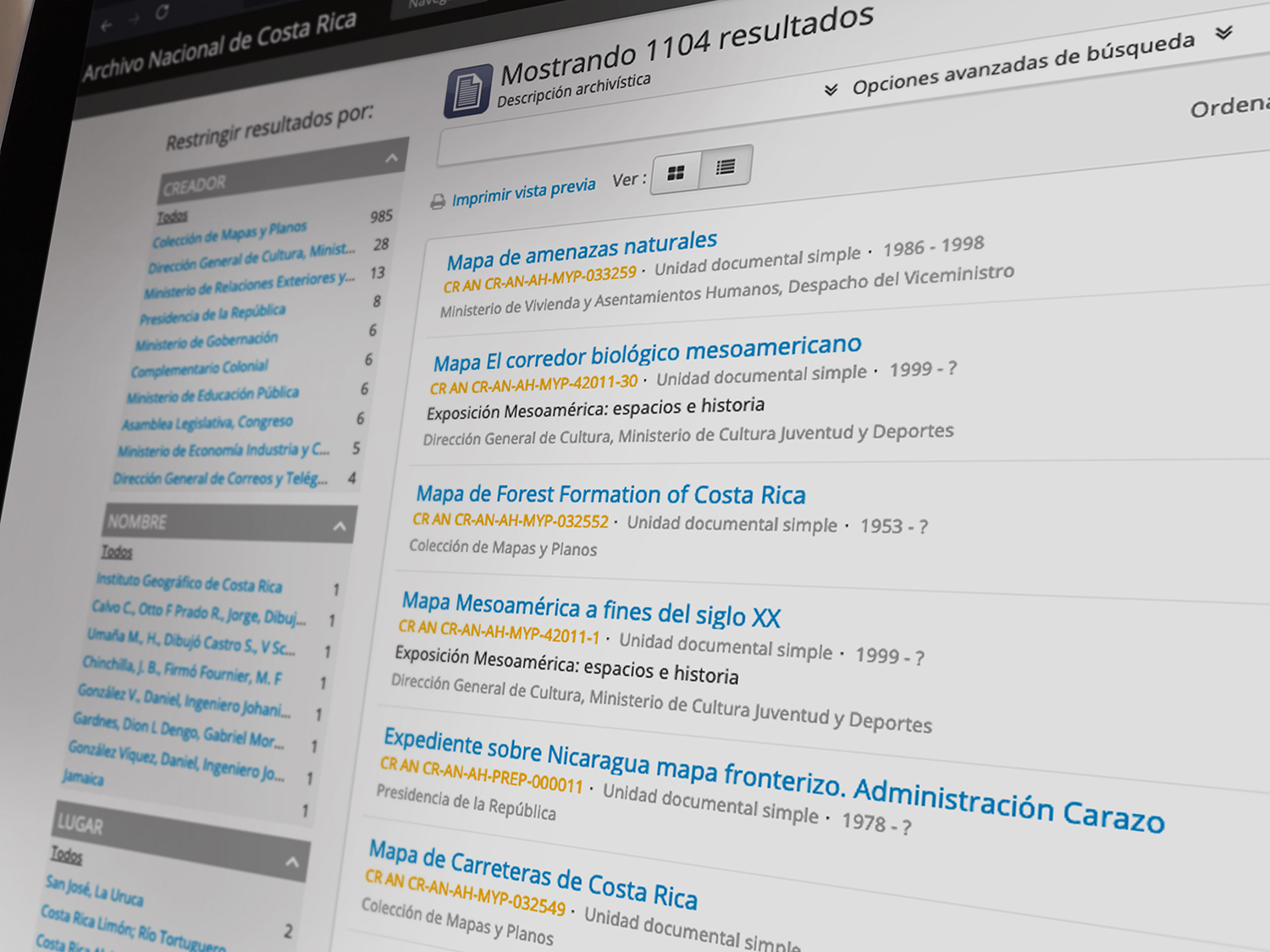Click reference code CR-AN-AH-MYP-032552
The width and height of the screenshot is (1270, 952).
coord(511,520)
